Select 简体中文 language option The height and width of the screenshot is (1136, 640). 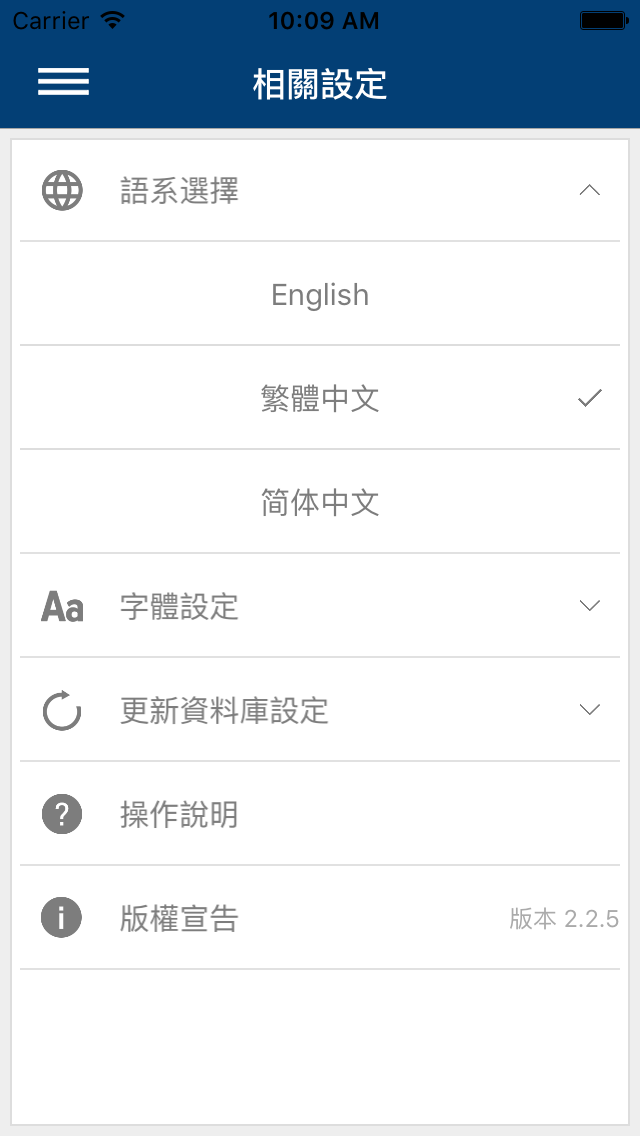(320, 501)
